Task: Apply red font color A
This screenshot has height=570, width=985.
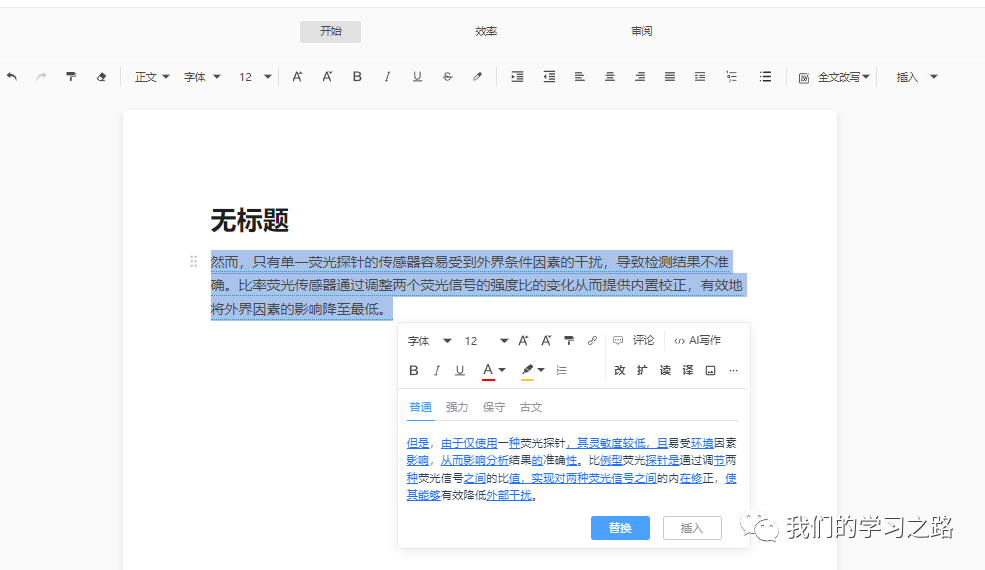Action: click(487, 370)
